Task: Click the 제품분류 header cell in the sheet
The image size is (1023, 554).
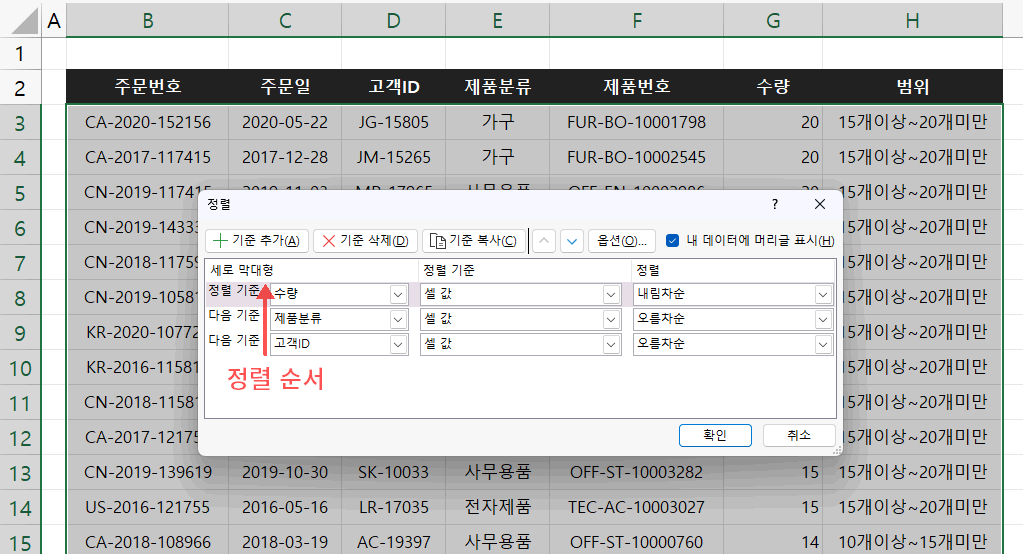Action: (498, 87)
